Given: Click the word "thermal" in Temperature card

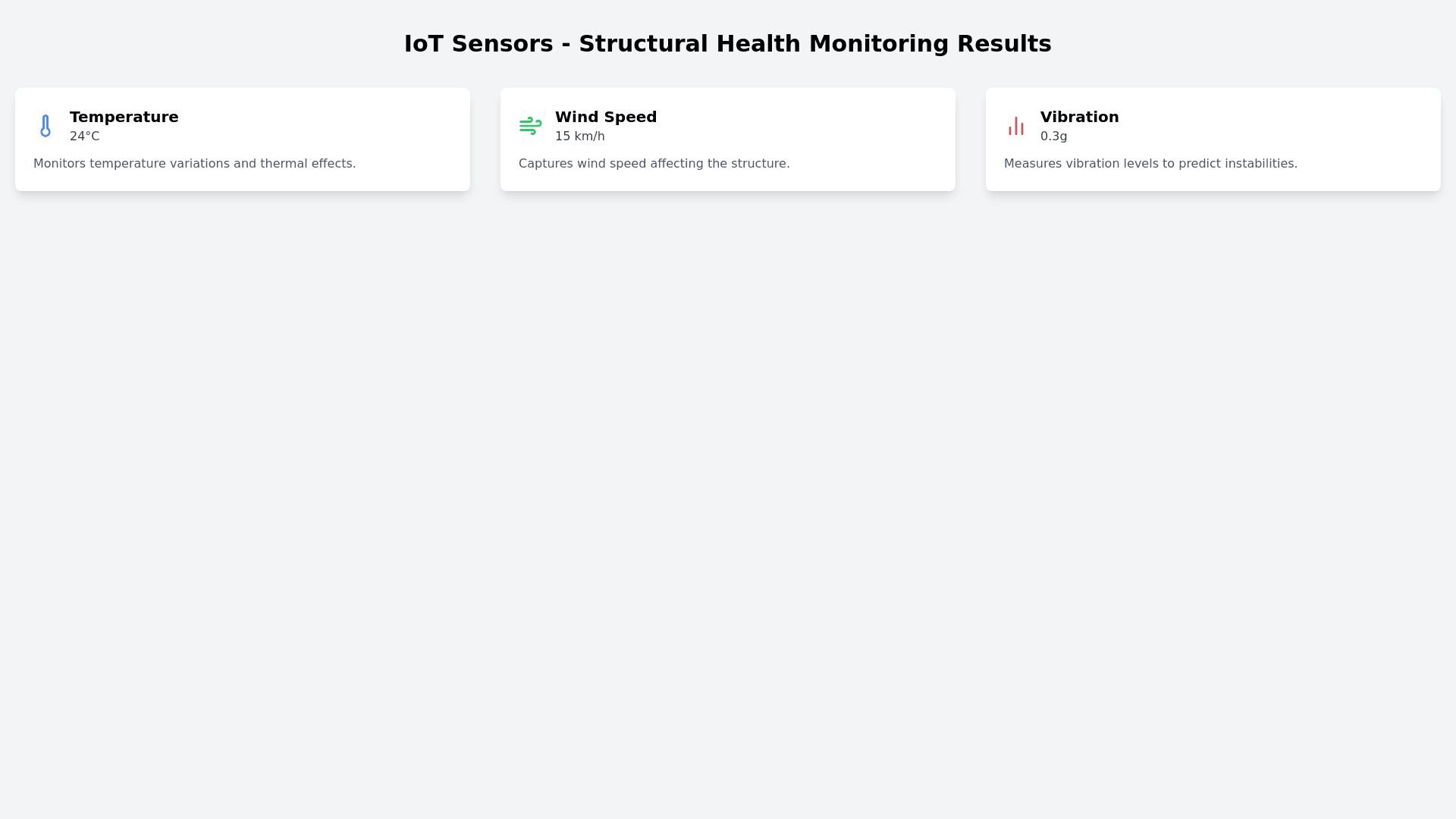Looking at the screenshot, I should point(284,164).
